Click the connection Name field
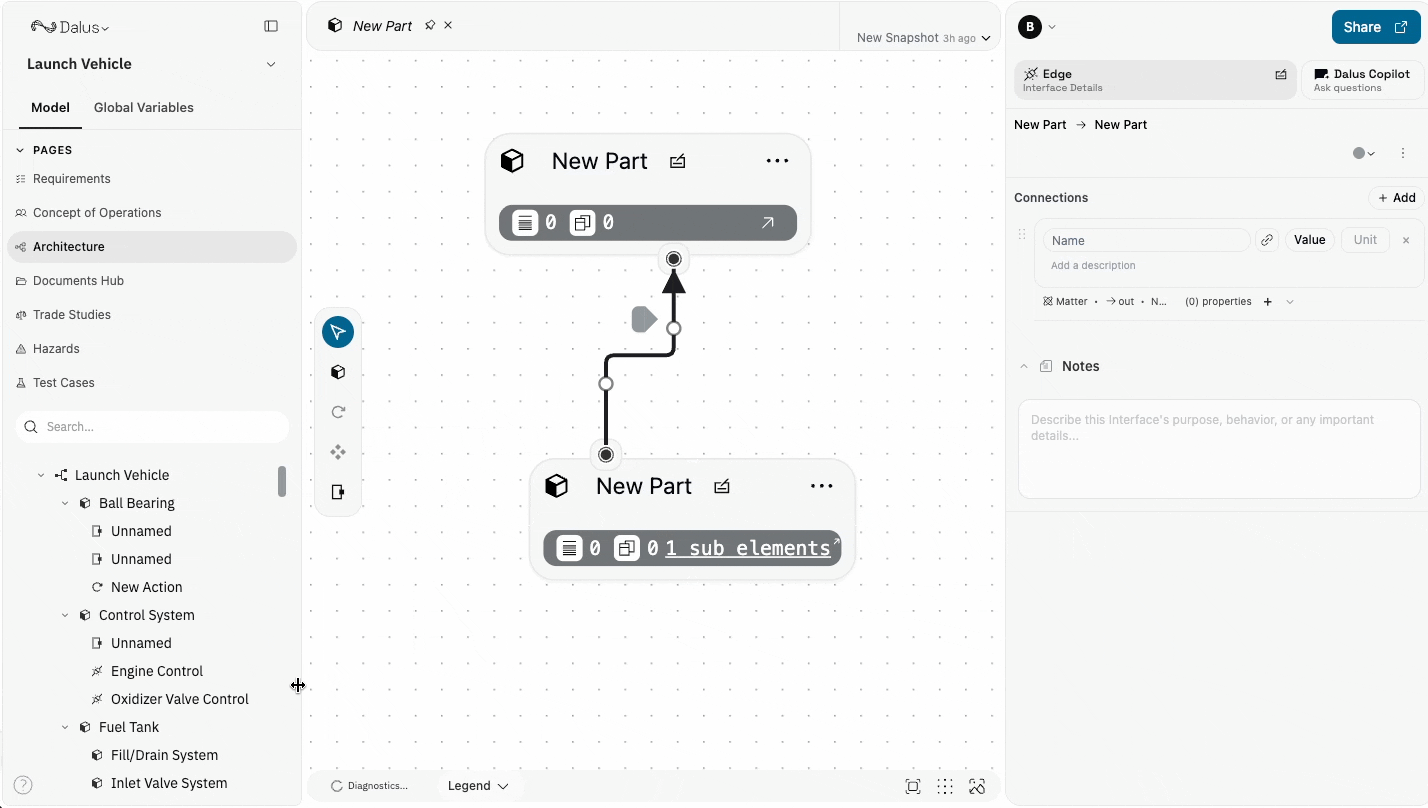The image size is (1428, 808). (1146, 240)
